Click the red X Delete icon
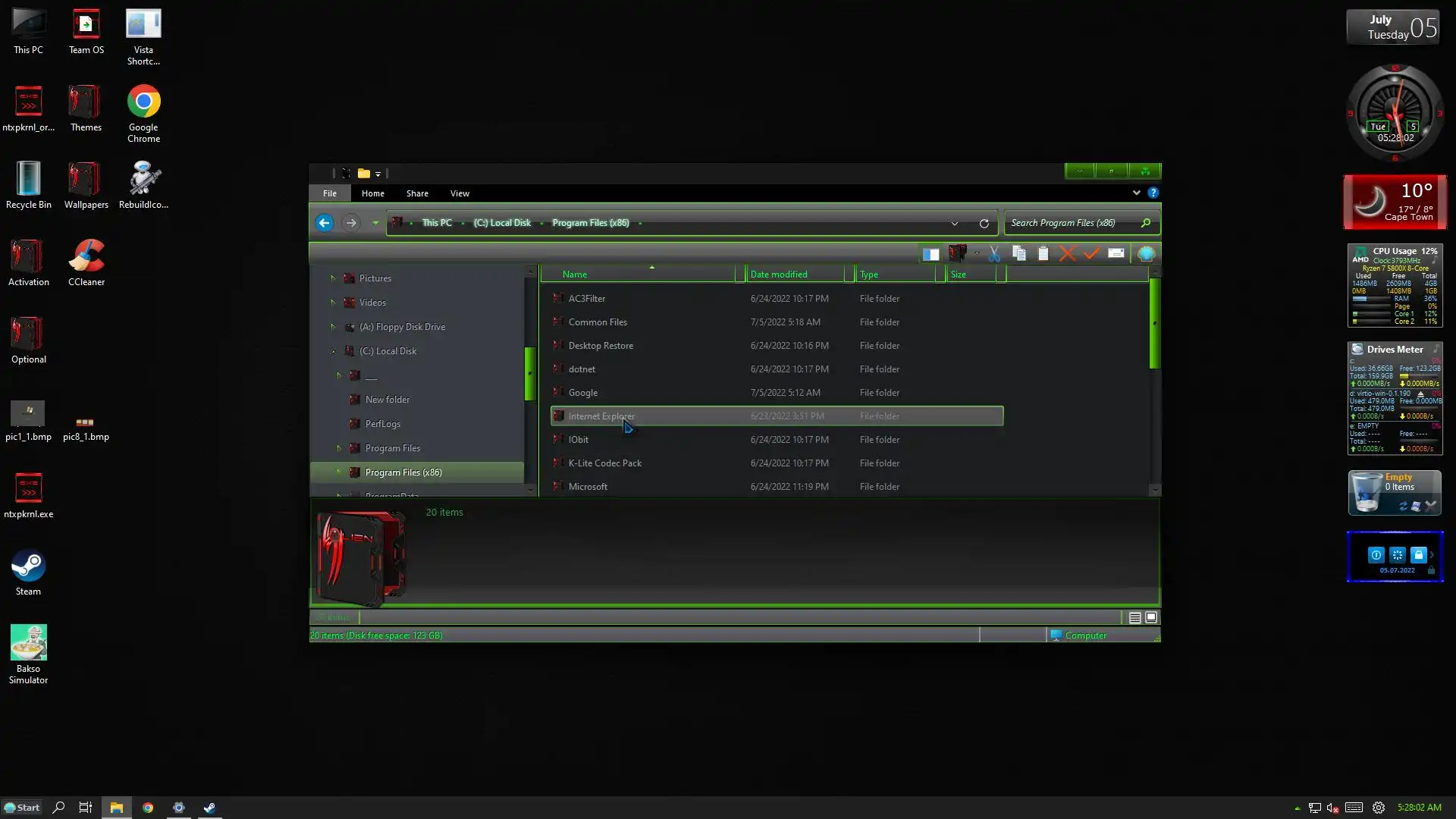The height and width of the screenshot is (819, 1456). click(1067, 254)
